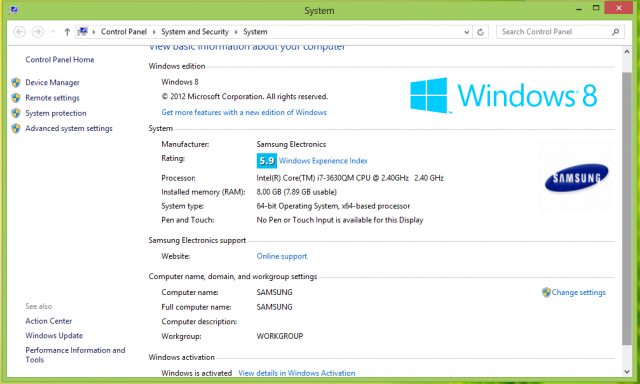View details in Windows Activation
640x384 pixels.
click(296, 373)
